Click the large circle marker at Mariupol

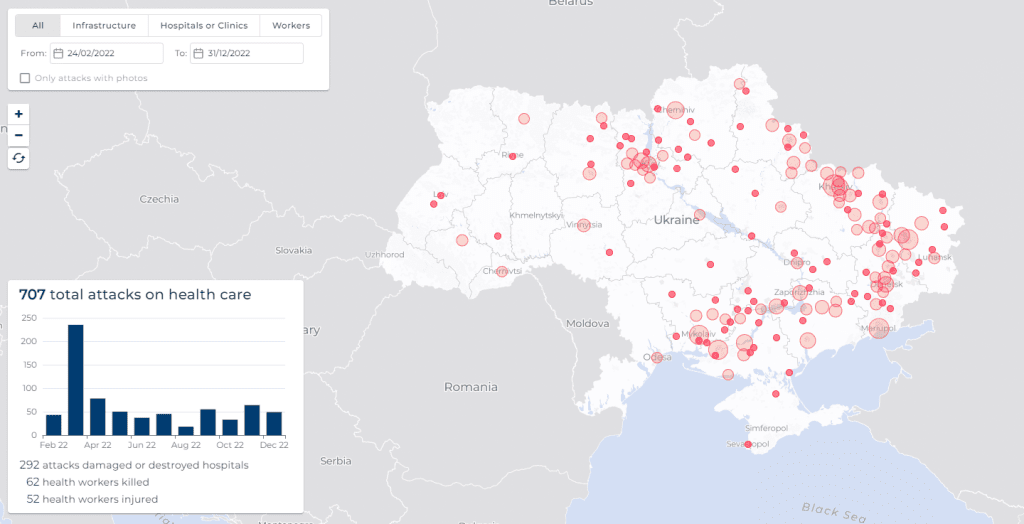pos(878,328)
